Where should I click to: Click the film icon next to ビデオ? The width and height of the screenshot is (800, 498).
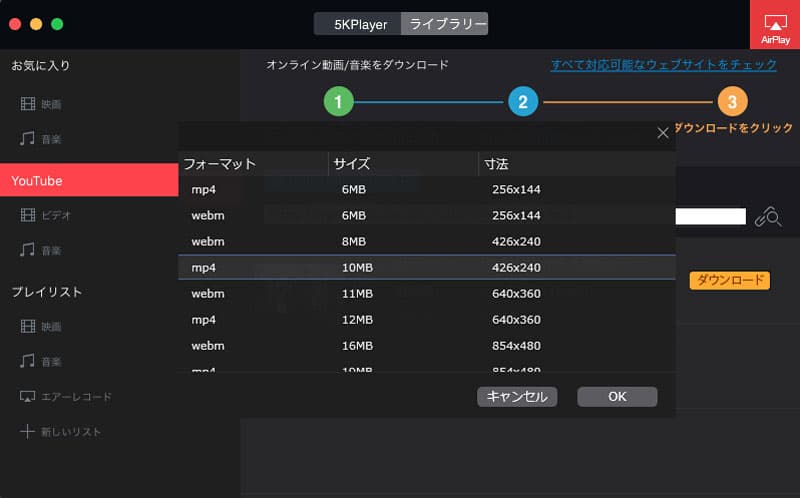click(28, 215)
